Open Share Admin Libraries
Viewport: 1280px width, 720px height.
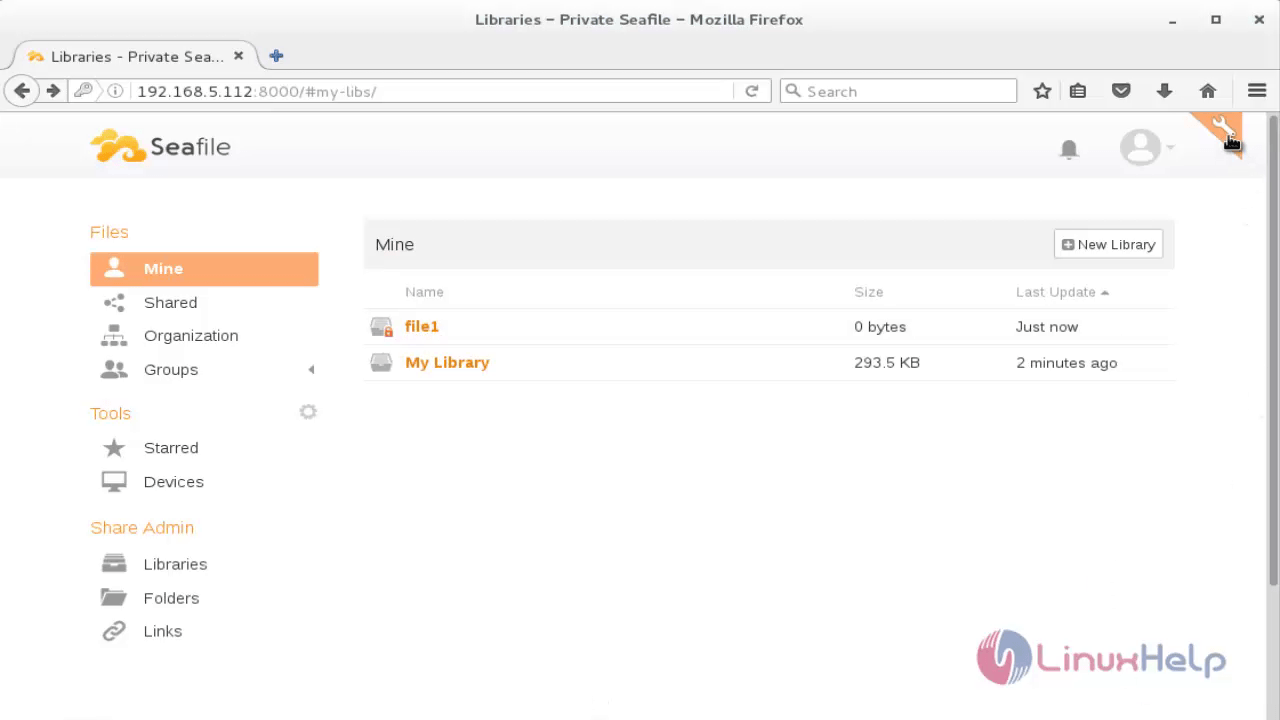coord(175,564)
